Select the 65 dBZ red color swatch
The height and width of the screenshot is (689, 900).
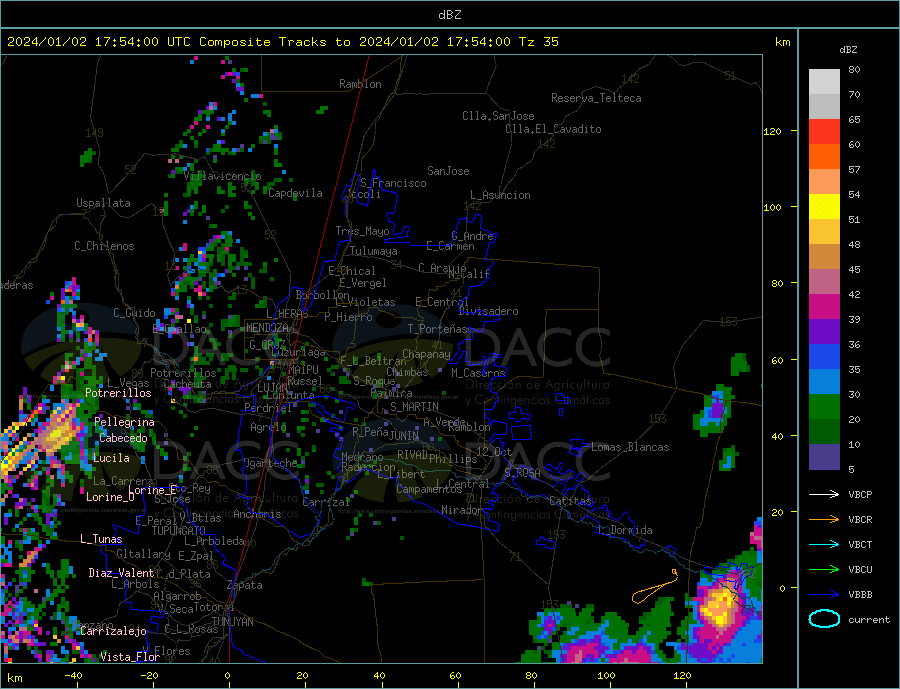click(x=824, y=131)
